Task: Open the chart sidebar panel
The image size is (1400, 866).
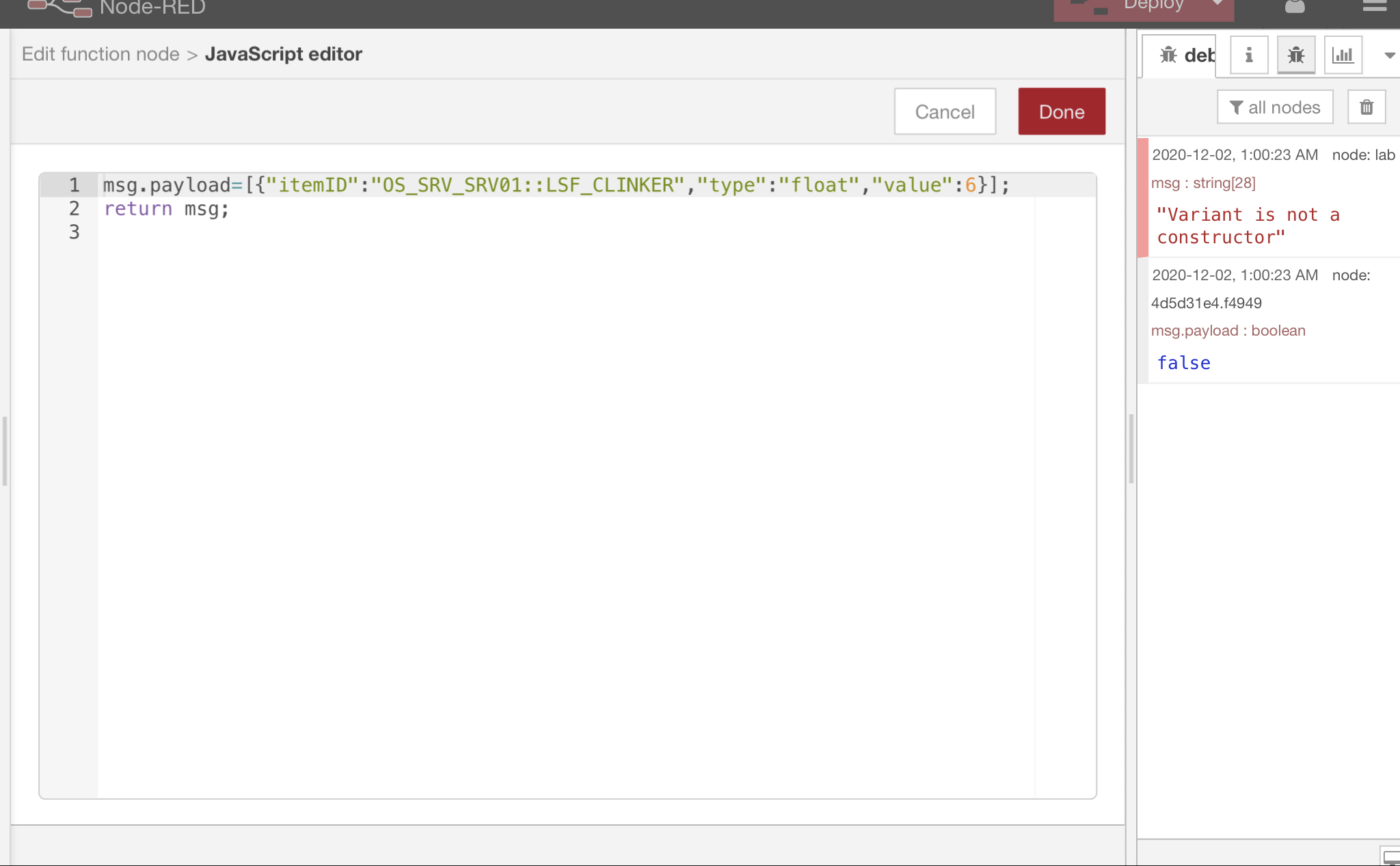Action: pyautogui.click(x=1343, y=55)
